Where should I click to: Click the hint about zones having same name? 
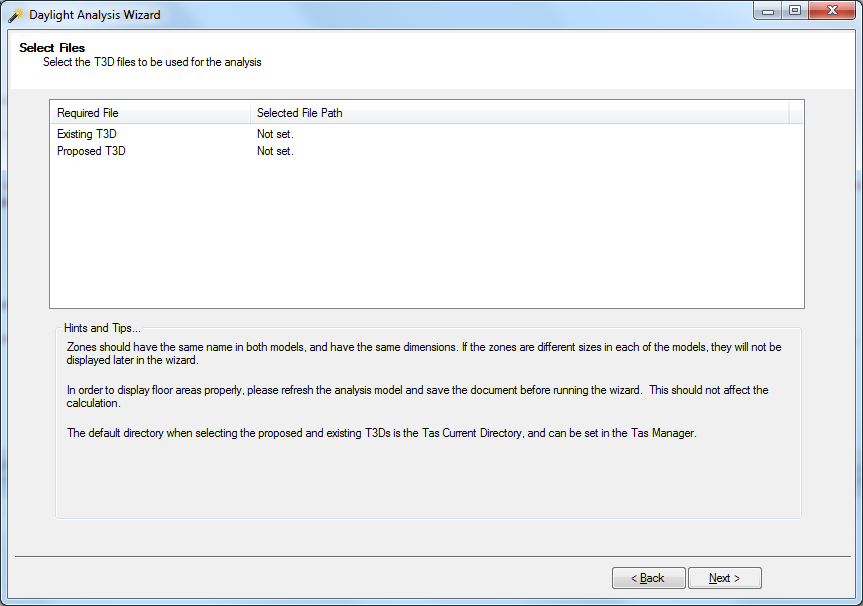click(424, 353)
